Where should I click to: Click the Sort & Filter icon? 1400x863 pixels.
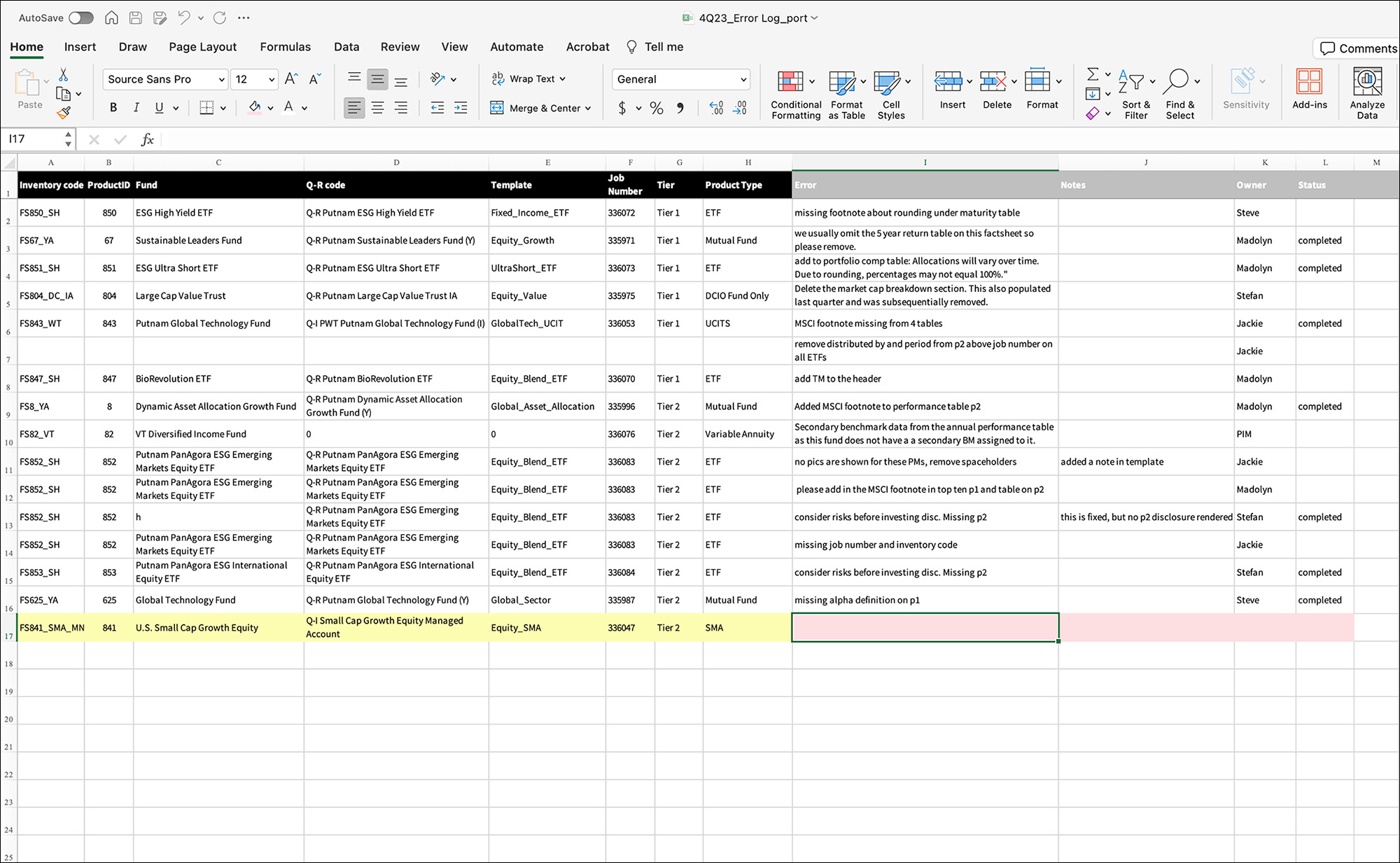[1130, 82]
